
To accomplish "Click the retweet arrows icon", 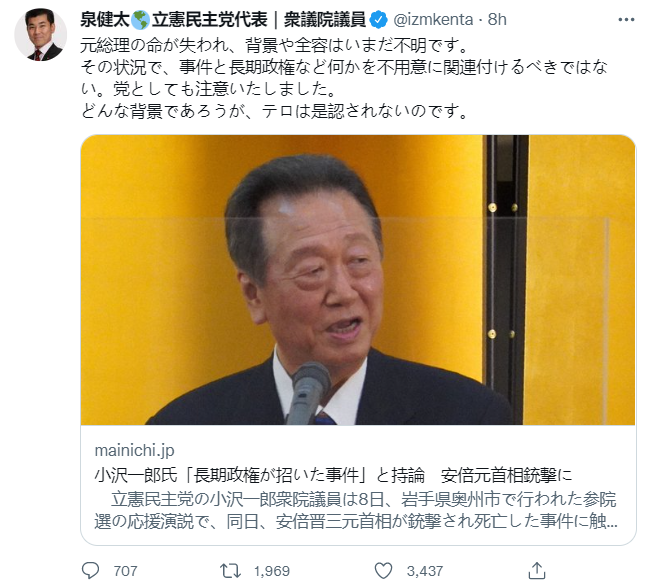I will 230,570.
